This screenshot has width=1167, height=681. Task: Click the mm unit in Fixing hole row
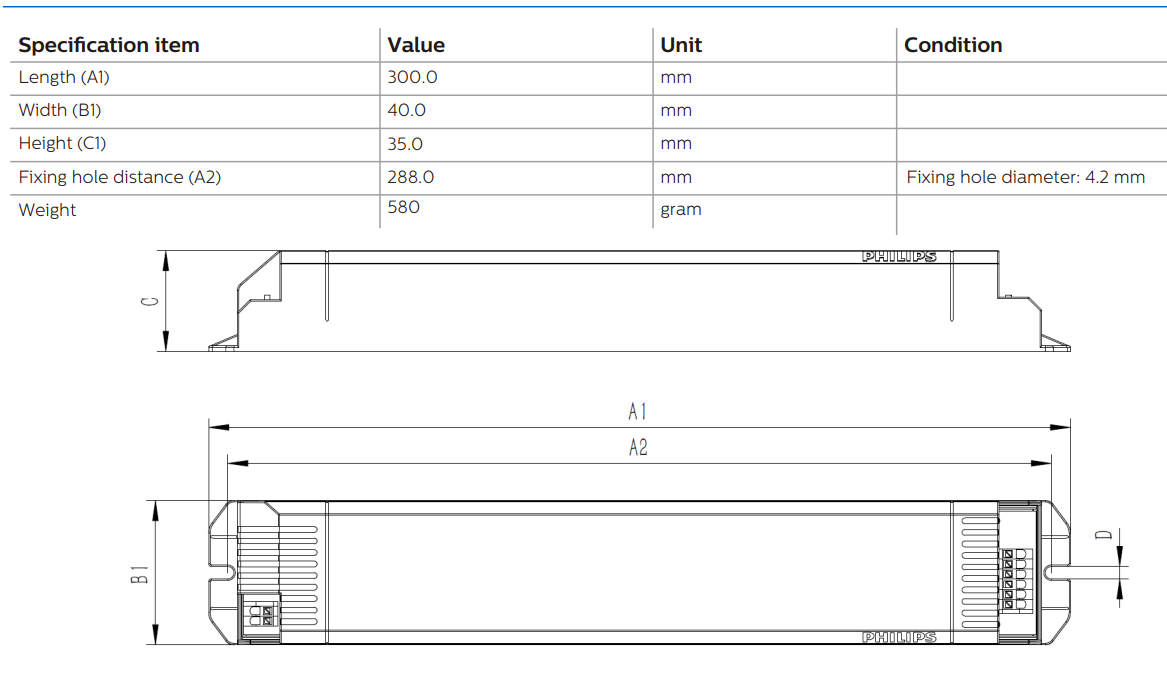tap(676, 178)
